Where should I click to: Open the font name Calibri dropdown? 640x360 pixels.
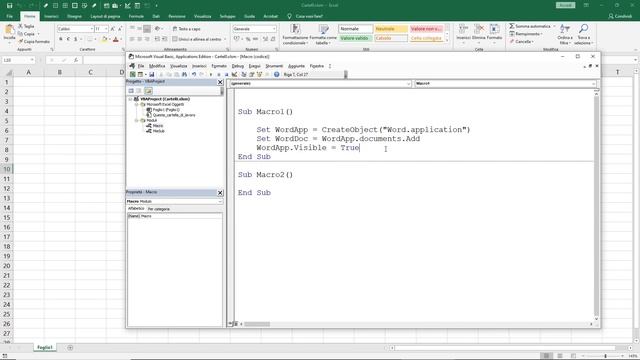pyautogui.click(x=91, y=29)
